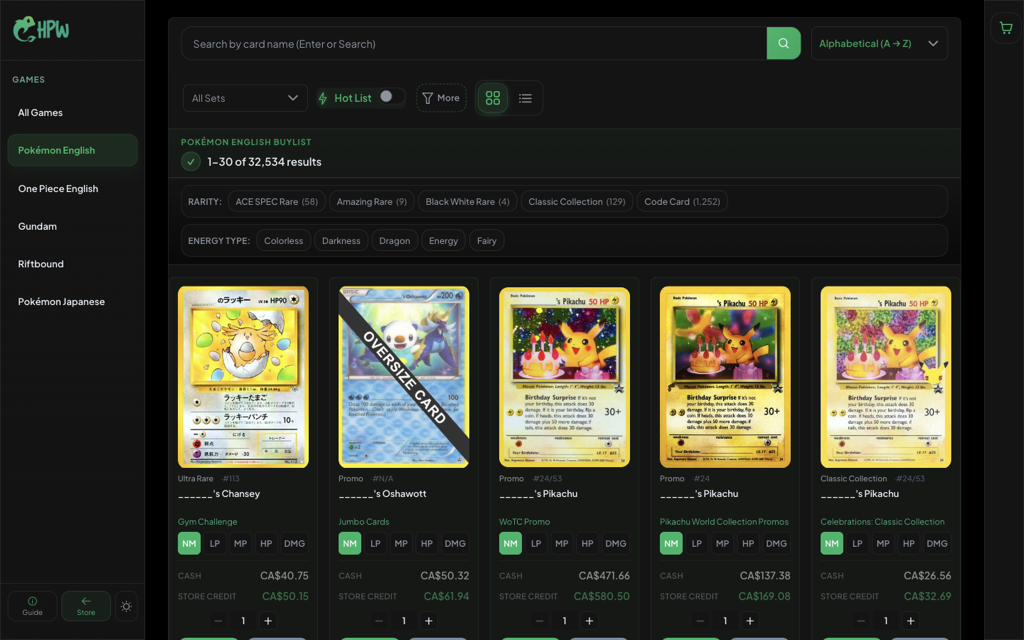Increase quantity for Pikachu World Collection card

(x=750, y=621)
